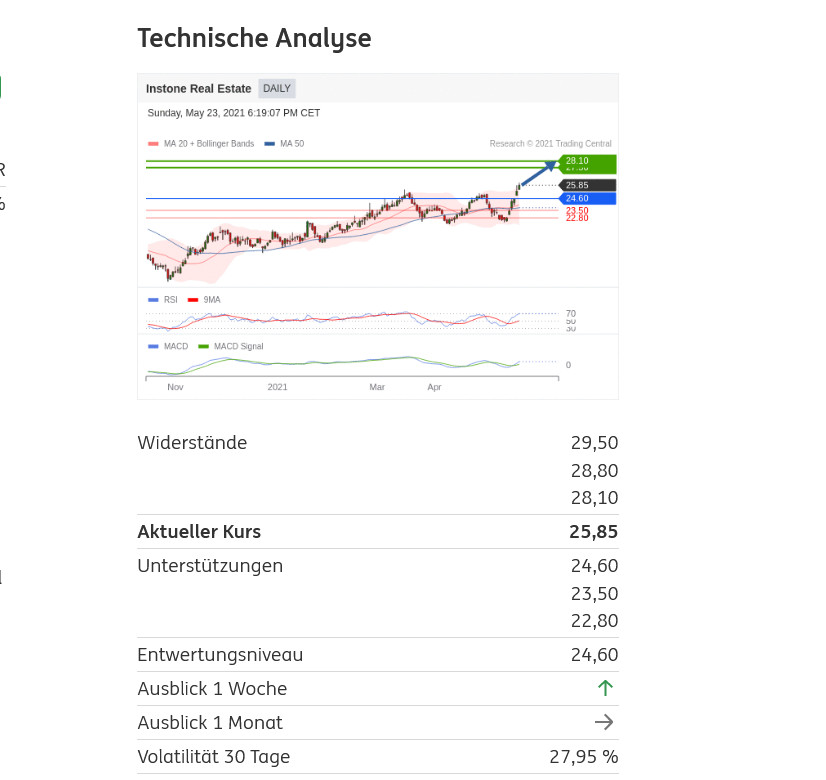The width and height of the screenshot is (826, 780).
Task: Click the green upward arrow for Ausblick 1 Woche
Action: click(604, 688)
